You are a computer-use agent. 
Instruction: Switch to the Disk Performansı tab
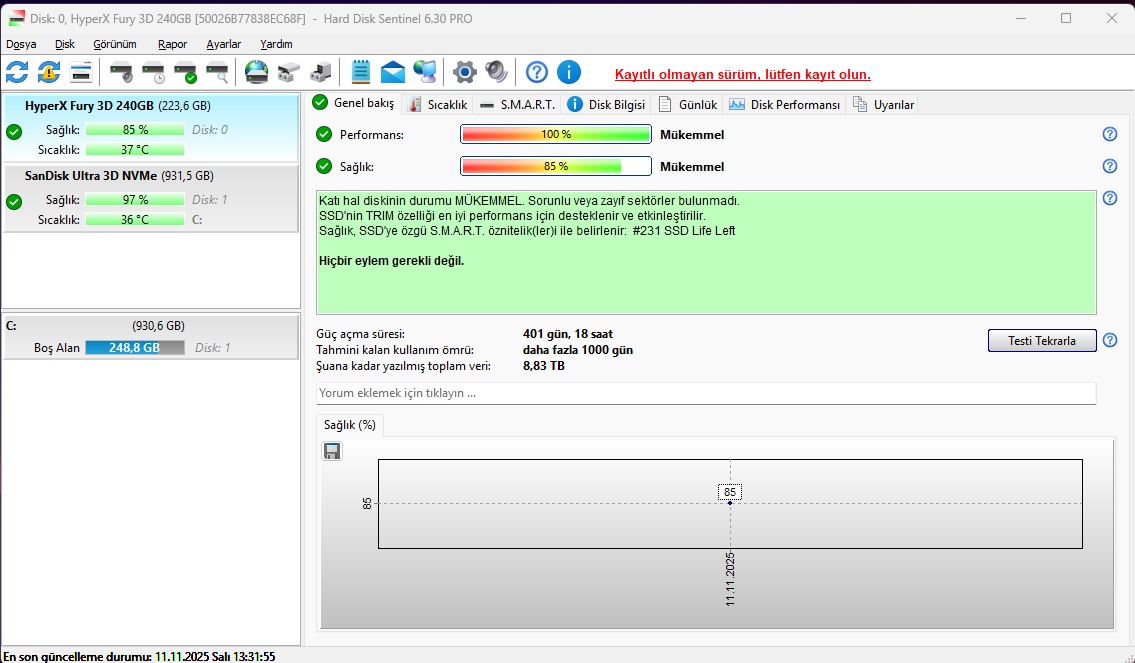coord(785,104)
